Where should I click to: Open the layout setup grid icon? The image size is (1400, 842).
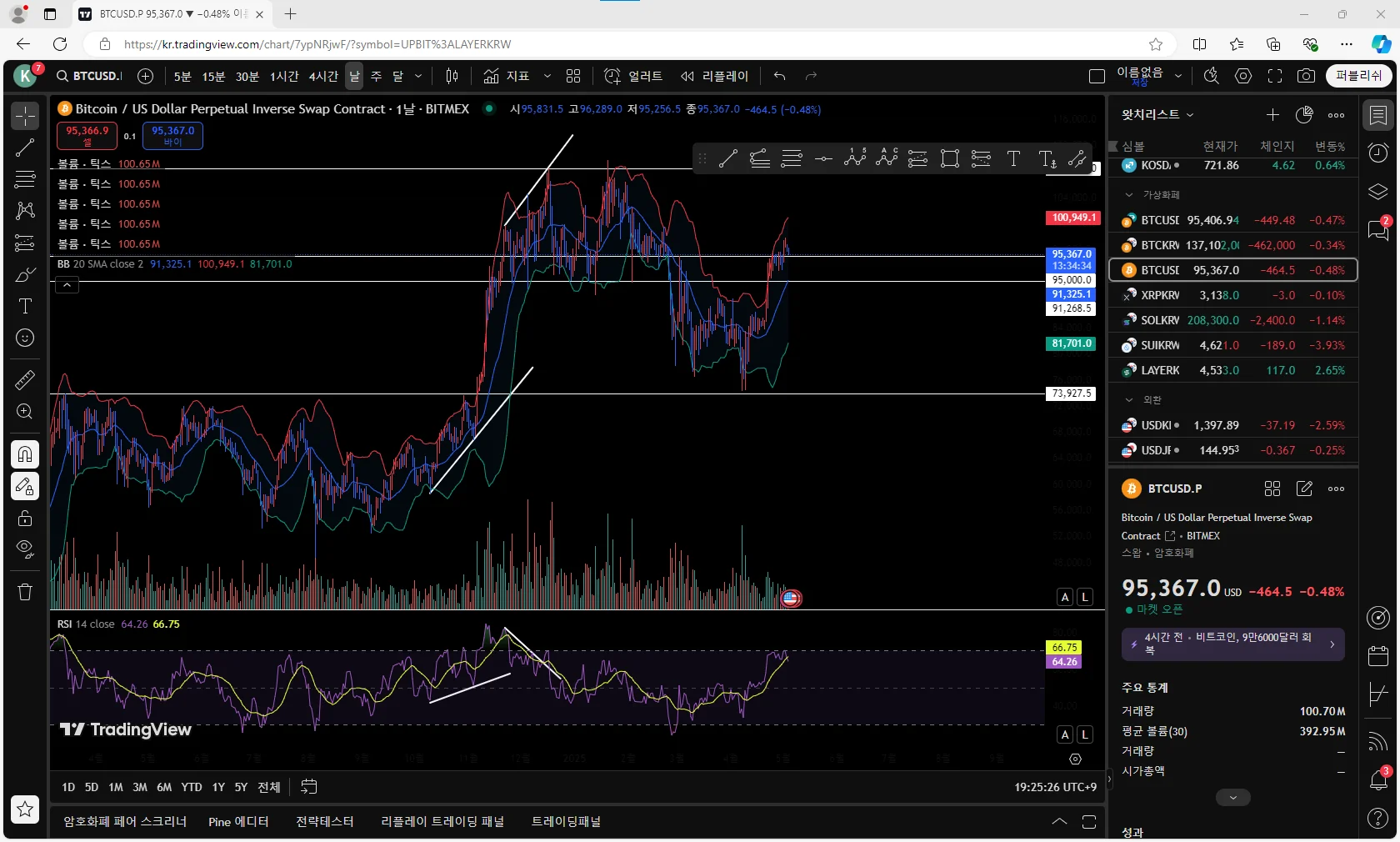click(x=573, y=76)
